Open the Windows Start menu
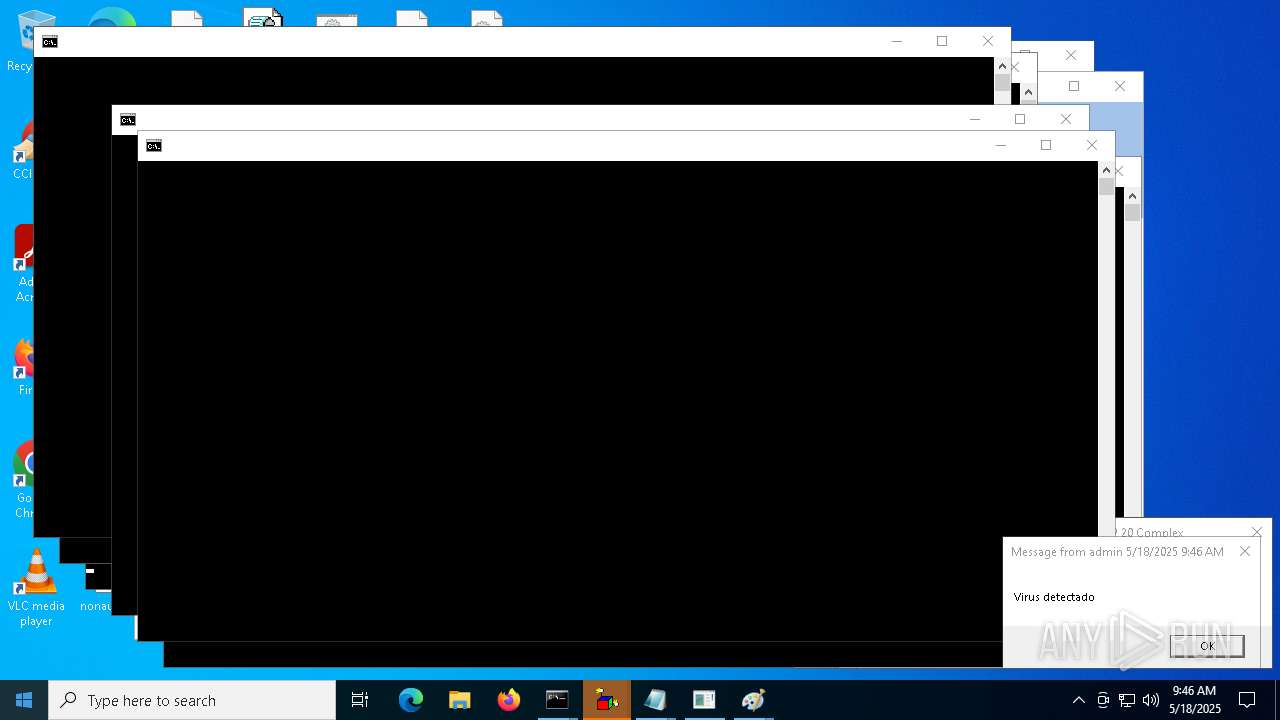The height and width of the screenshot is (720, 1280). (x=24, y=700)
